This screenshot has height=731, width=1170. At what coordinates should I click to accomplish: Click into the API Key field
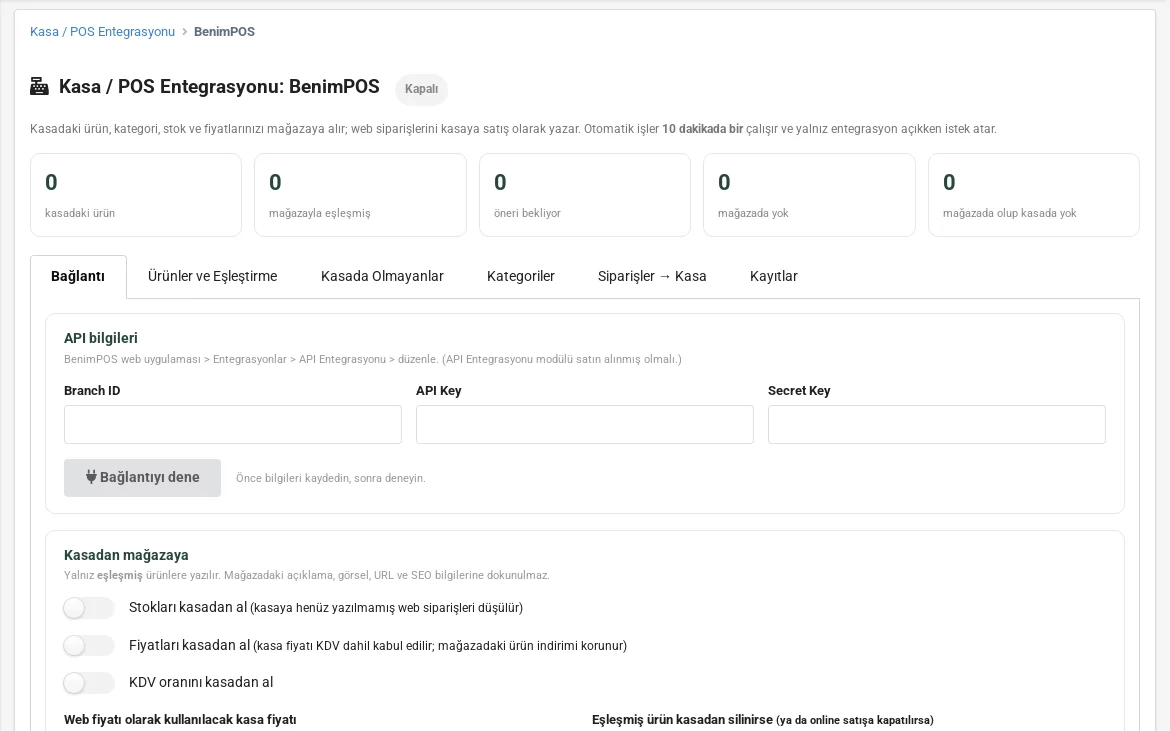click(585, 424)
